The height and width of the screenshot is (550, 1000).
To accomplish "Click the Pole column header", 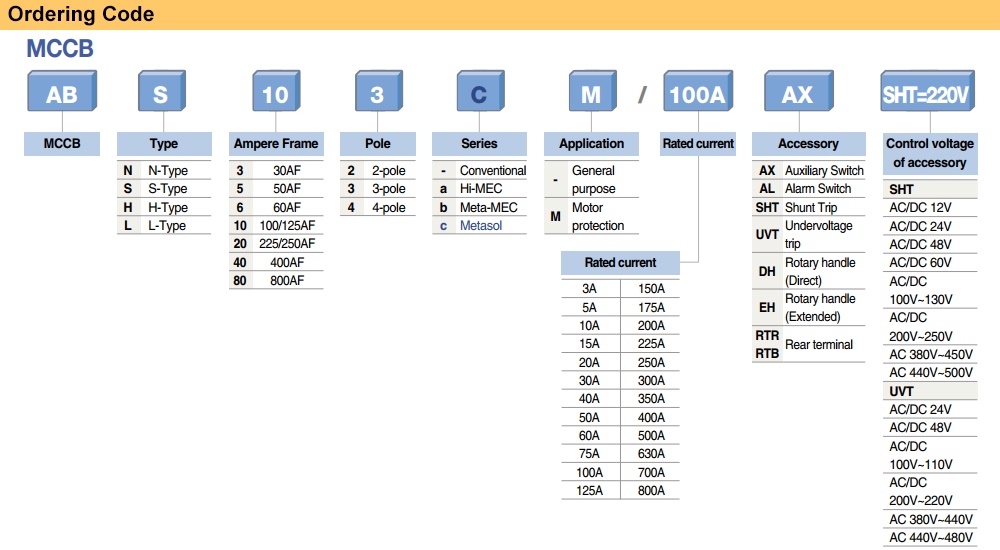I will click(x=378, y=144).
